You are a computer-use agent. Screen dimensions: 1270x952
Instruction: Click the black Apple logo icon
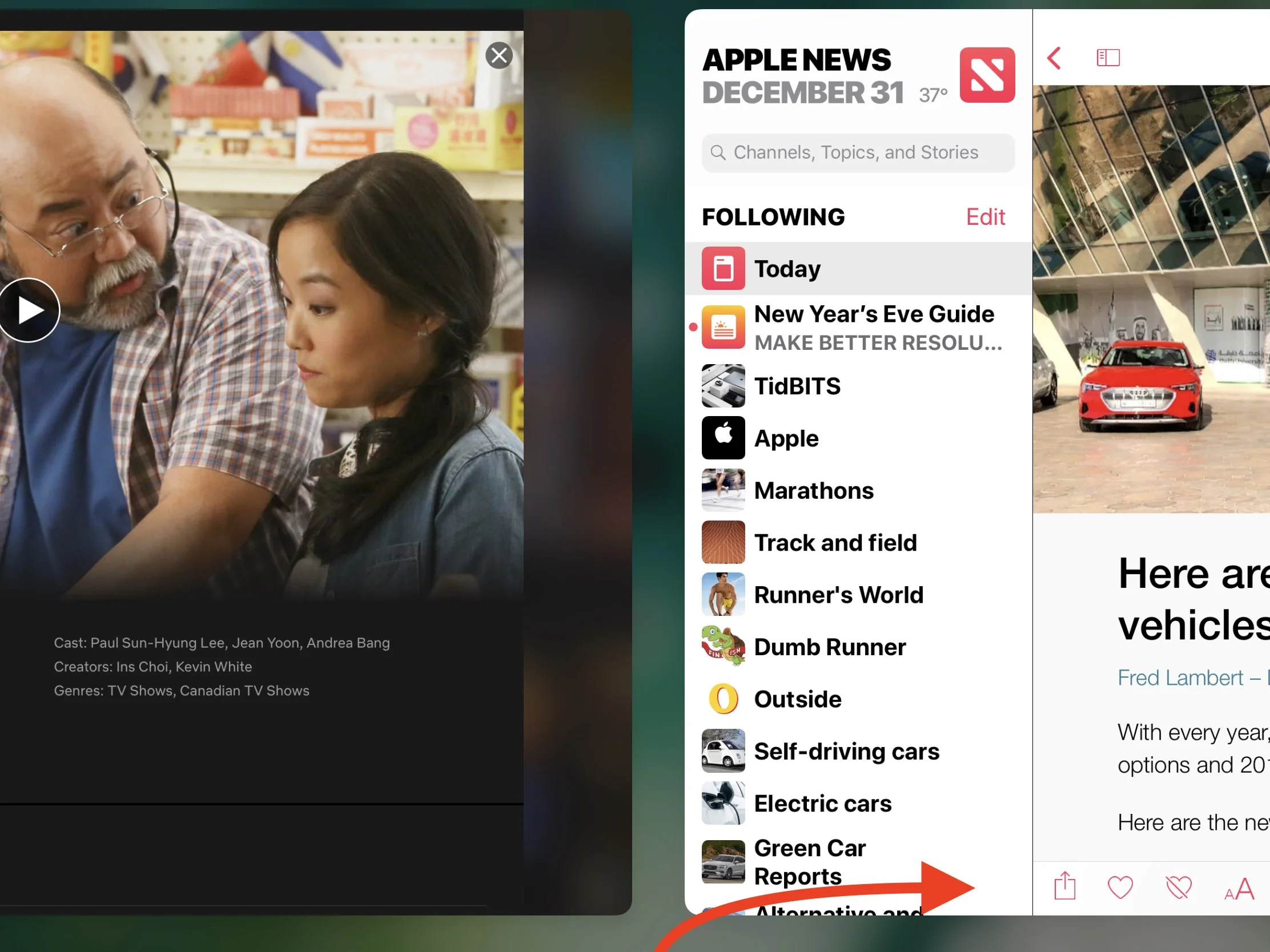(x=724, y=438)
